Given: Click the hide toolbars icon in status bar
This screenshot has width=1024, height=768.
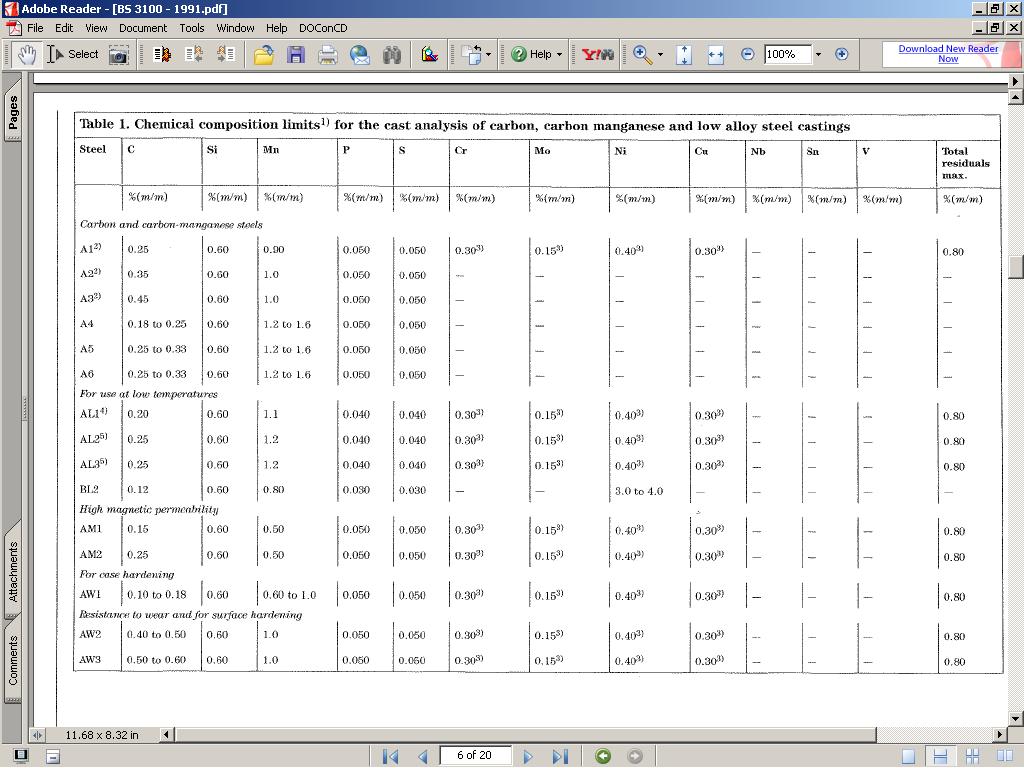Looking at the screenshot, I should [x=53, y=757].
